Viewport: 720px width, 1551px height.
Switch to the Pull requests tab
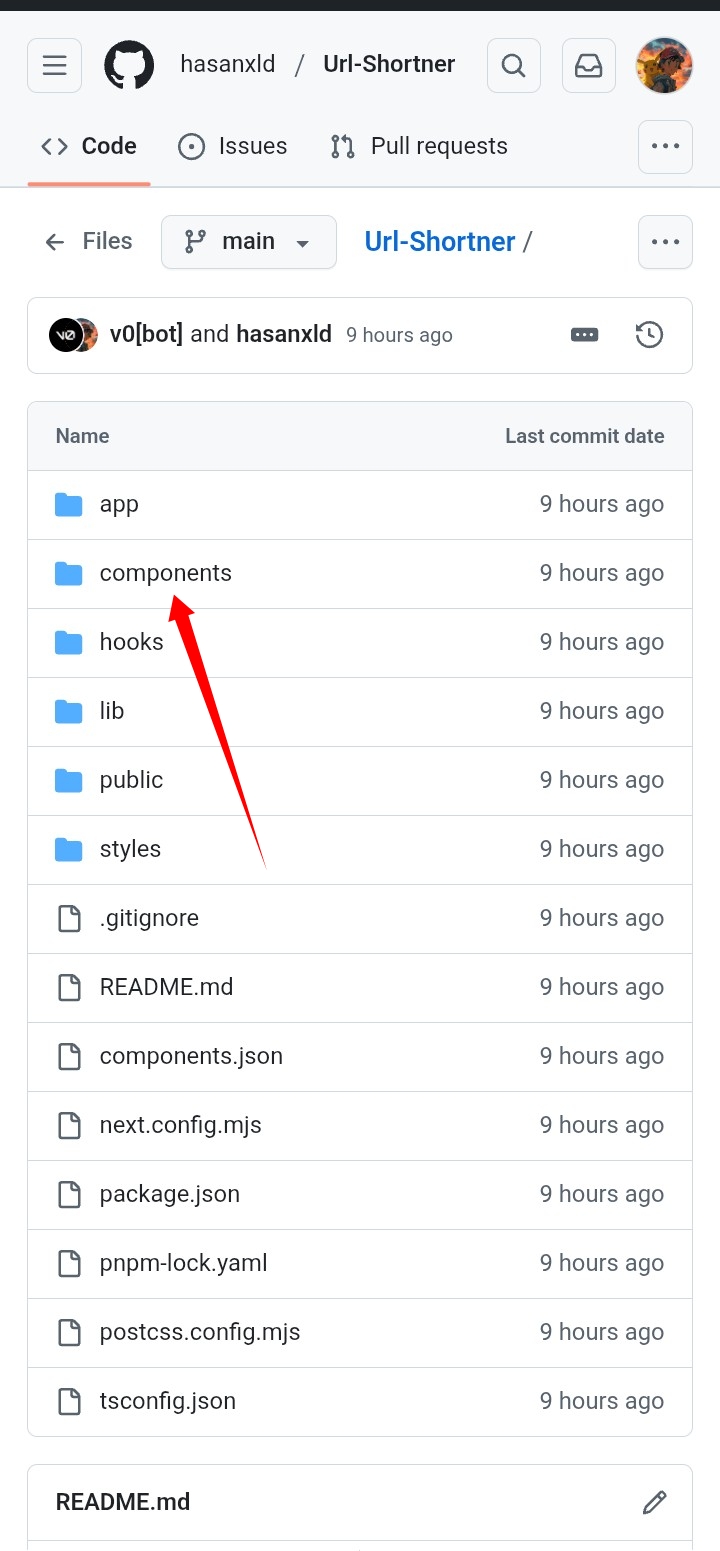419,147
